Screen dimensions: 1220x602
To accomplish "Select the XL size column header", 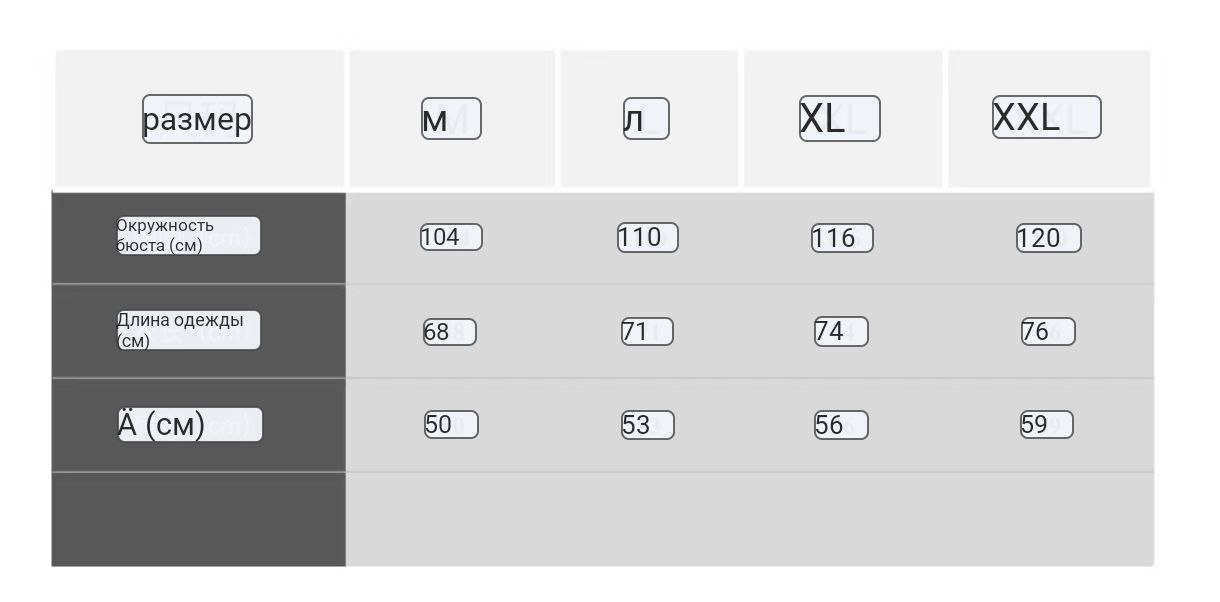I will coord(840,118).
